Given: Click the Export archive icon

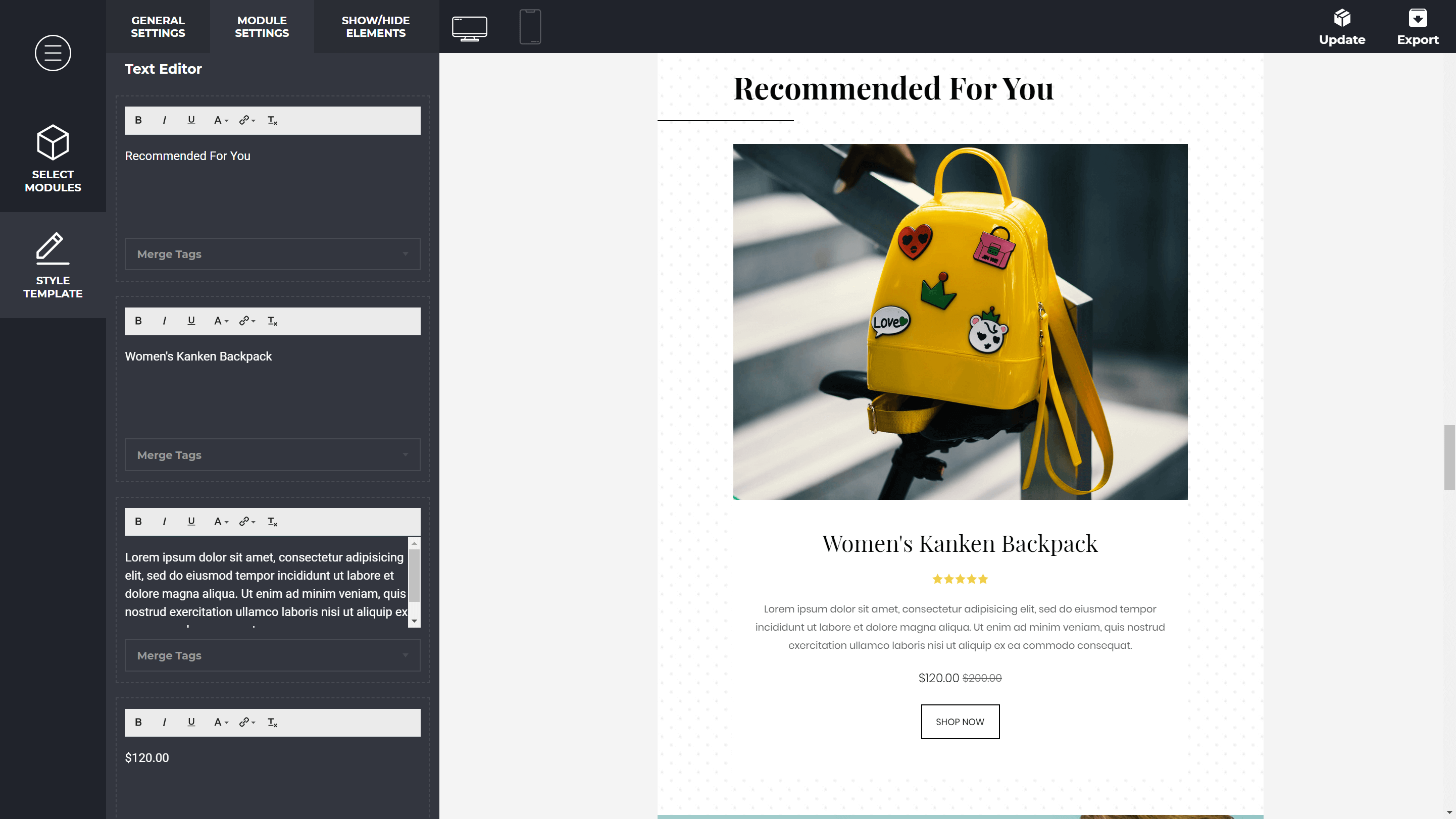Looking at the screenshot, I should pyautogui.click(x=1418, y=18).
